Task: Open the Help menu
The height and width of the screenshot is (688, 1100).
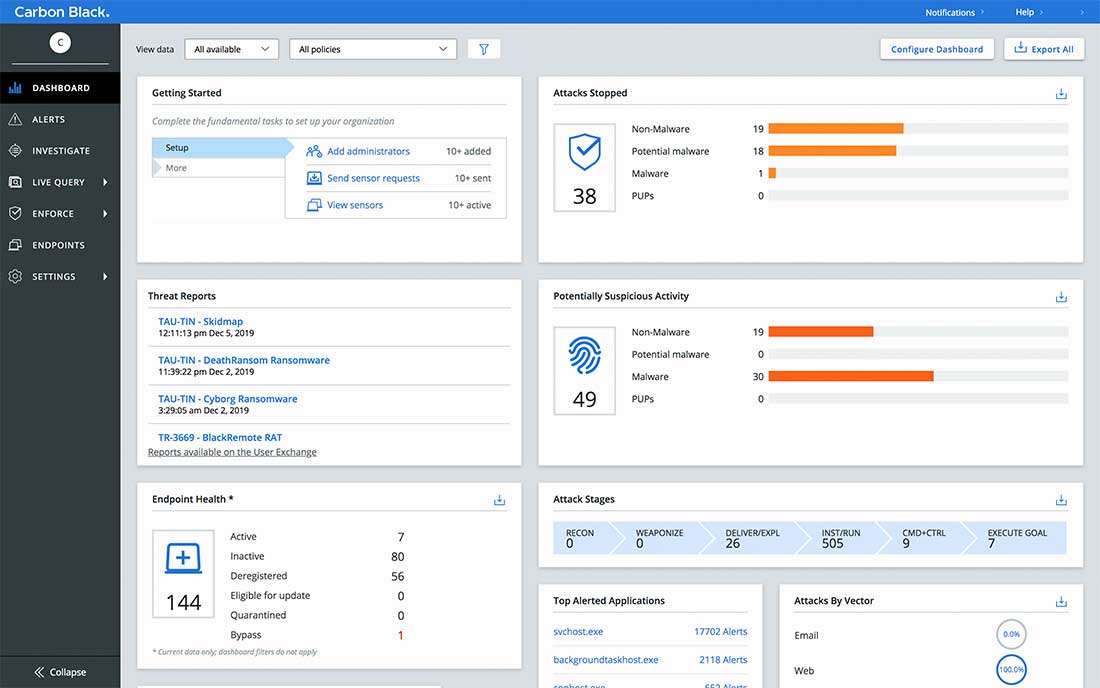Action: (1026, 11)
